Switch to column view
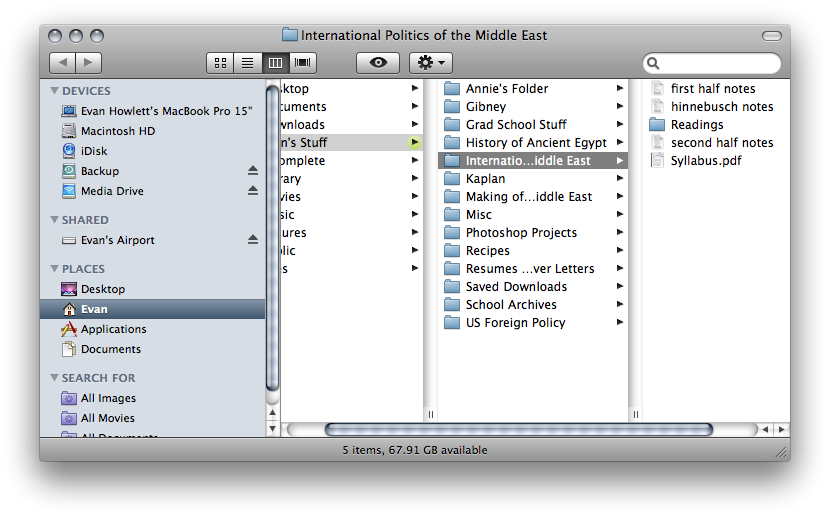Screen dimensions: 830x516 point(275,63)
